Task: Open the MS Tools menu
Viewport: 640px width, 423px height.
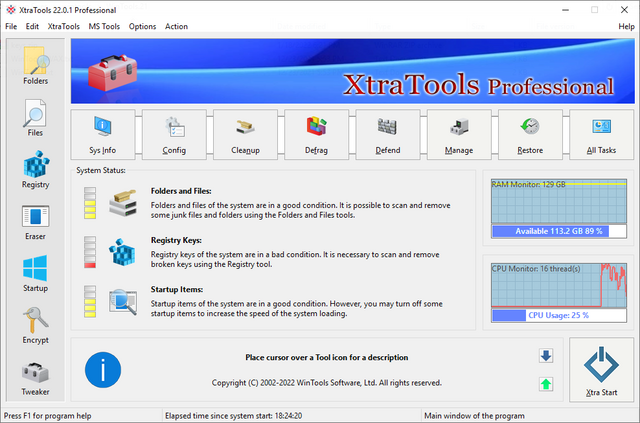Action: [x=104, y=27]
